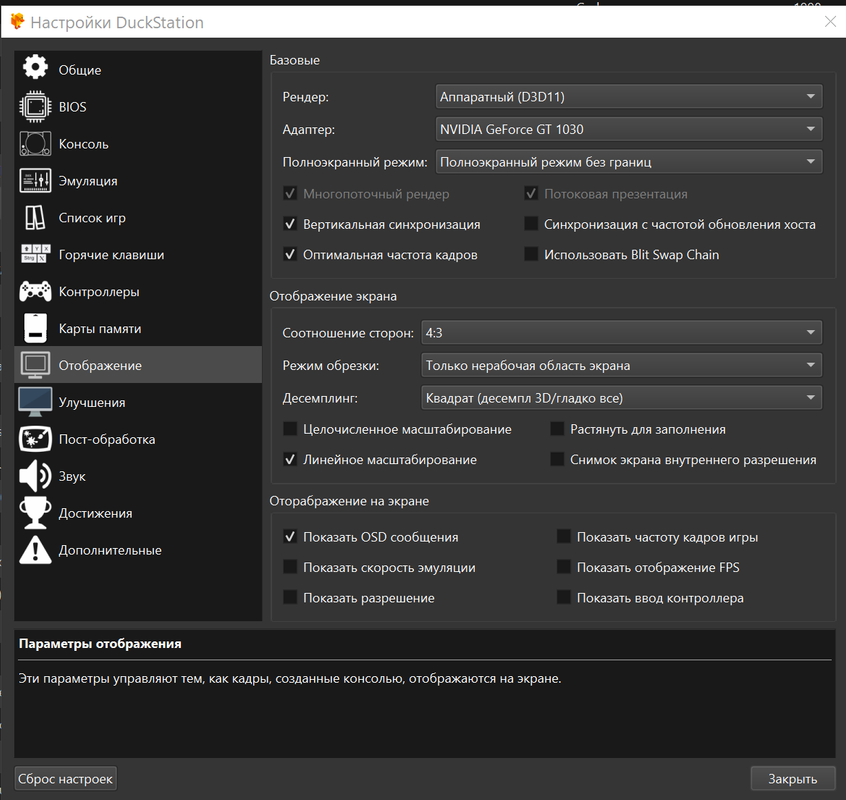
Task: Click the Параметры отображения help heading
Action: pyautogui.click(x=100, y=644)
